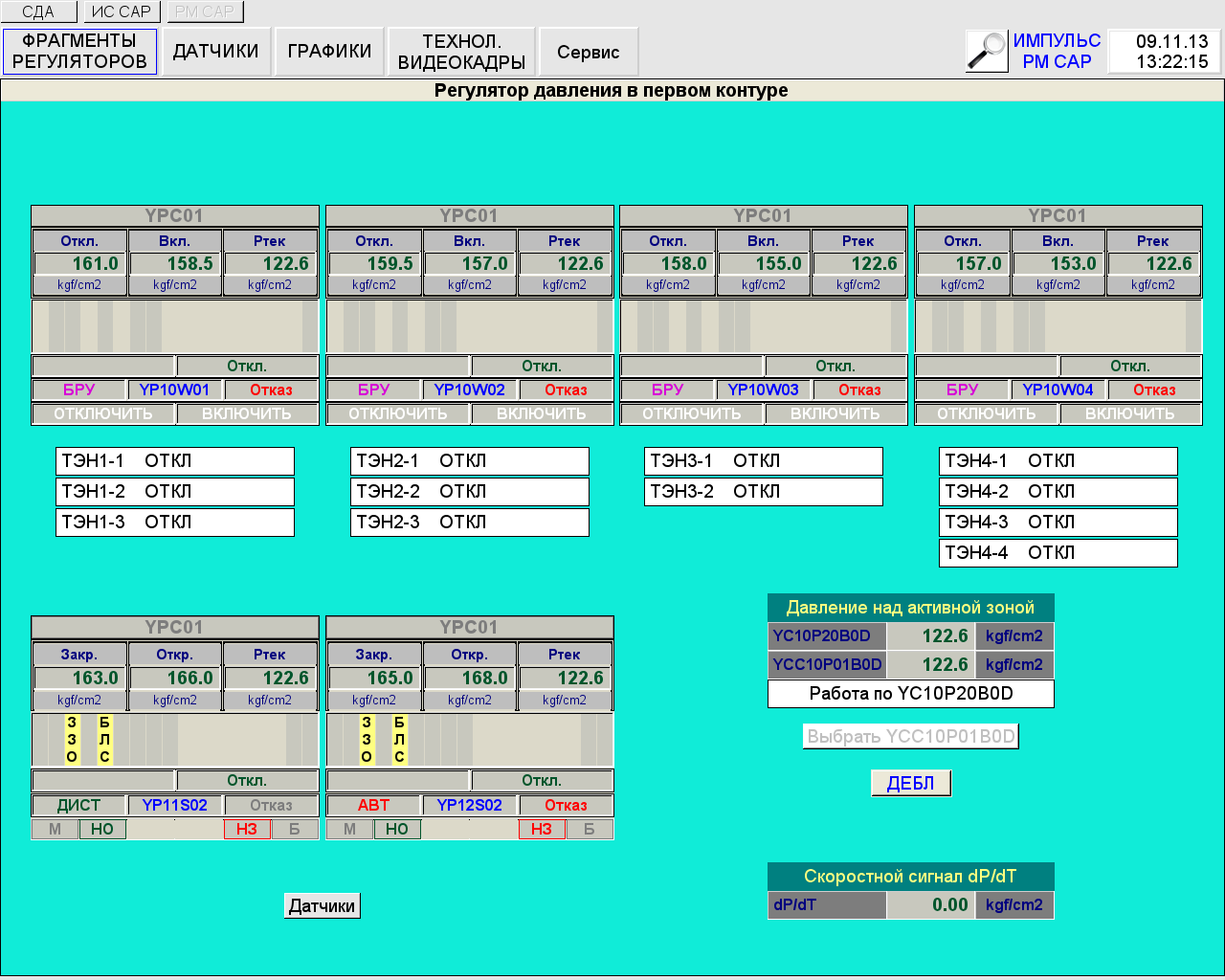Open the ГРАФИКИ tab

[x=329, y=52]
